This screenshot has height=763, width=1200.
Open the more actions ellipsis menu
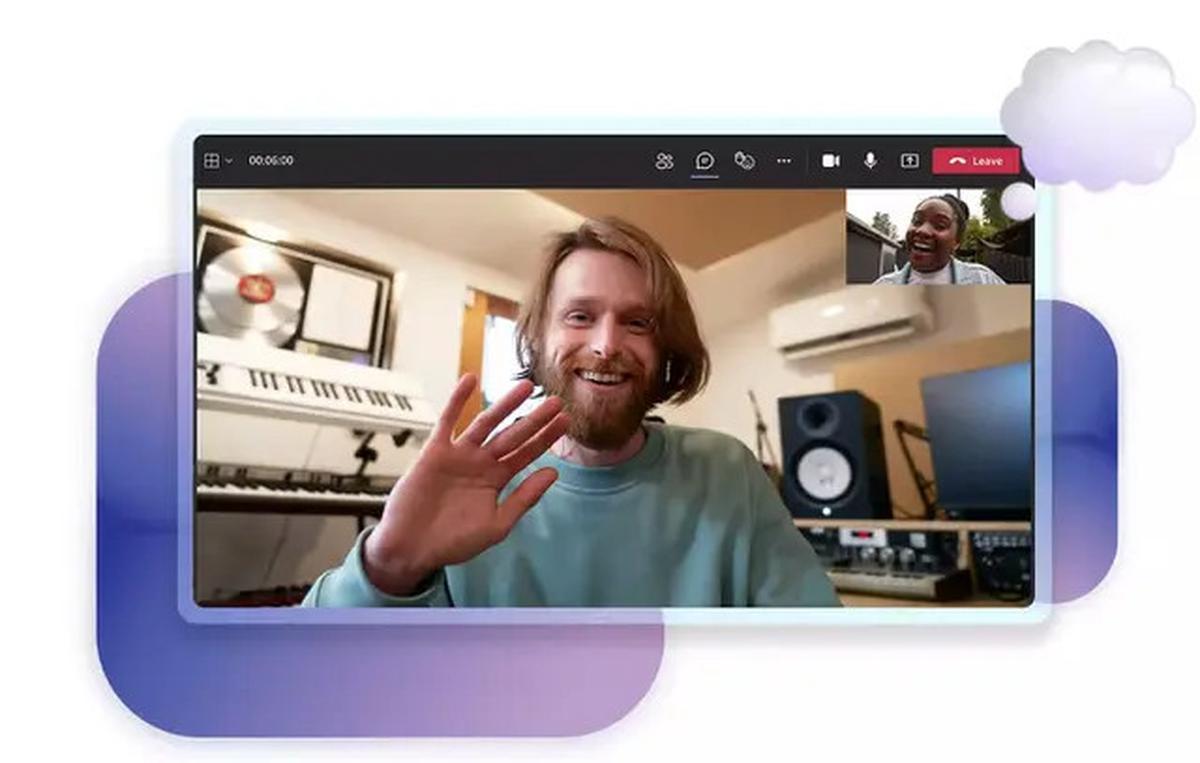pyautogui.click(x=784, y=161)
